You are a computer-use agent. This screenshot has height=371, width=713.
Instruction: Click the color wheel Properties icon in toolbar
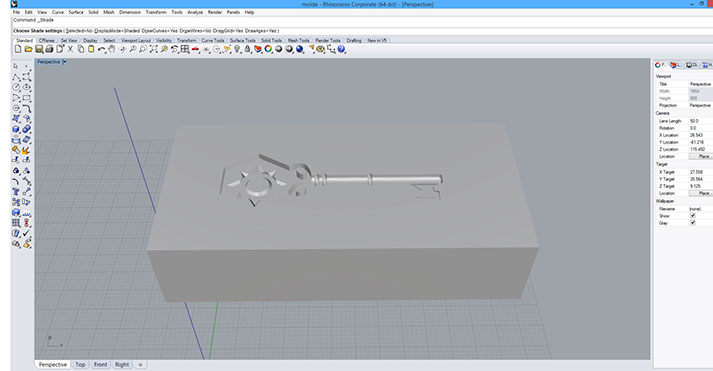pyautogui.click(x=268, y=49)
